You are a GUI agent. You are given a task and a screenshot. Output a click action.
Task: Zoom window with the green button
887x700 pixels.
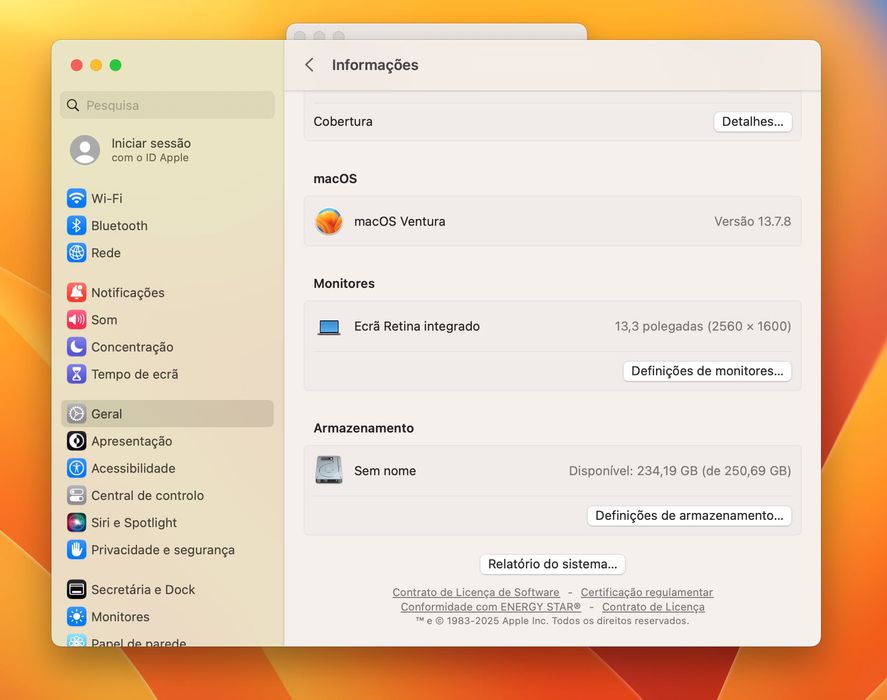pyautogui.click(x=115, y=65)
